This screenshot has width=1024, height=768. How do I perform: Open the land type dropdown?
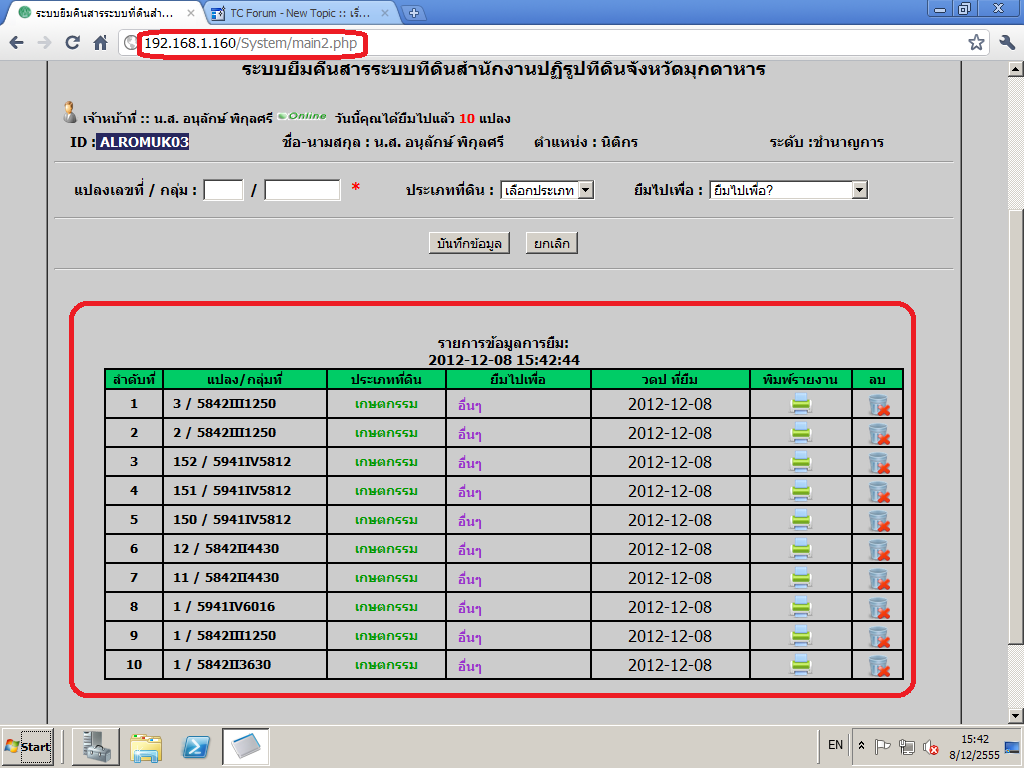(x=547, y=190)
